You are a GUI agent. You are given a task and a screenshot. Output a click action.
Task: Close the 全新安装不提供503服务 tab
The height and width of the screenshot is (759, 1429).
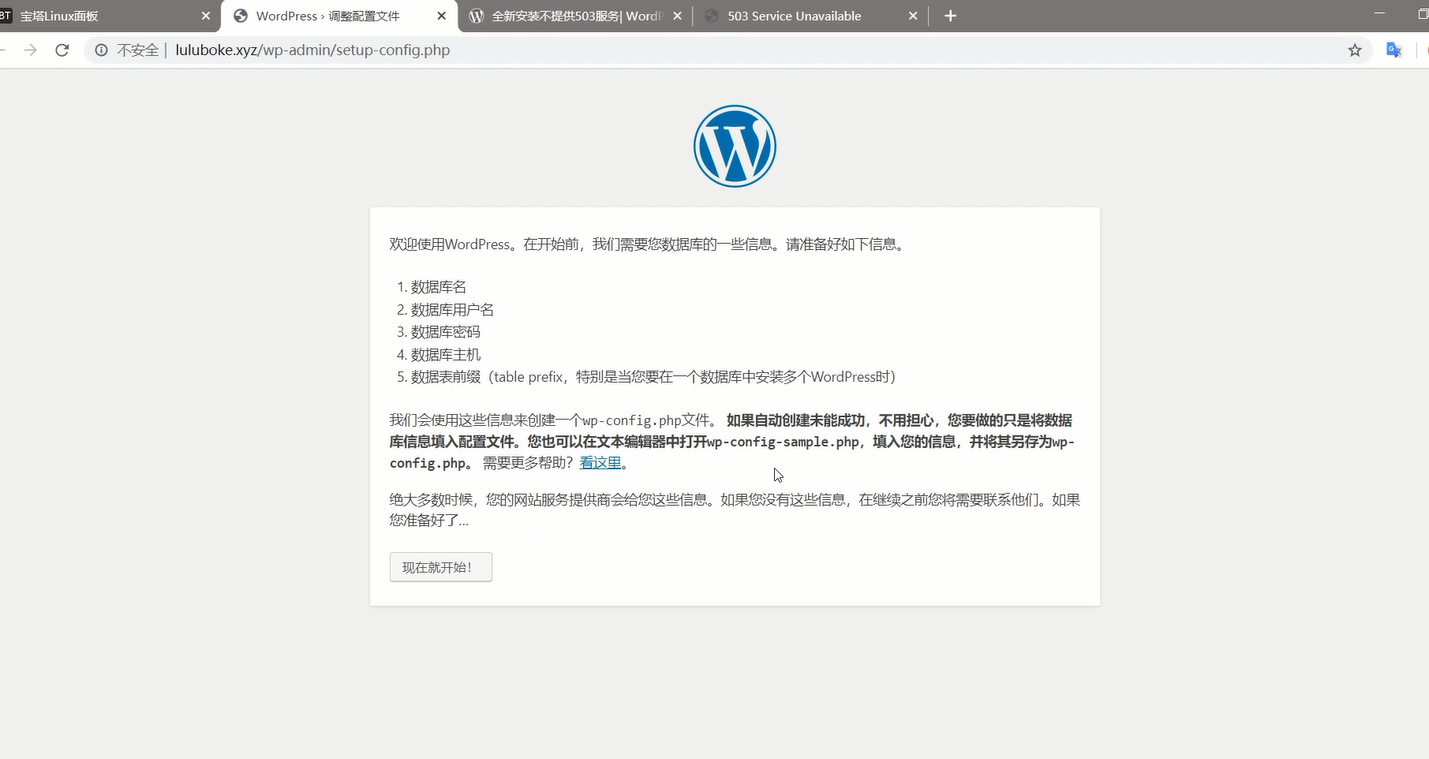677,16
